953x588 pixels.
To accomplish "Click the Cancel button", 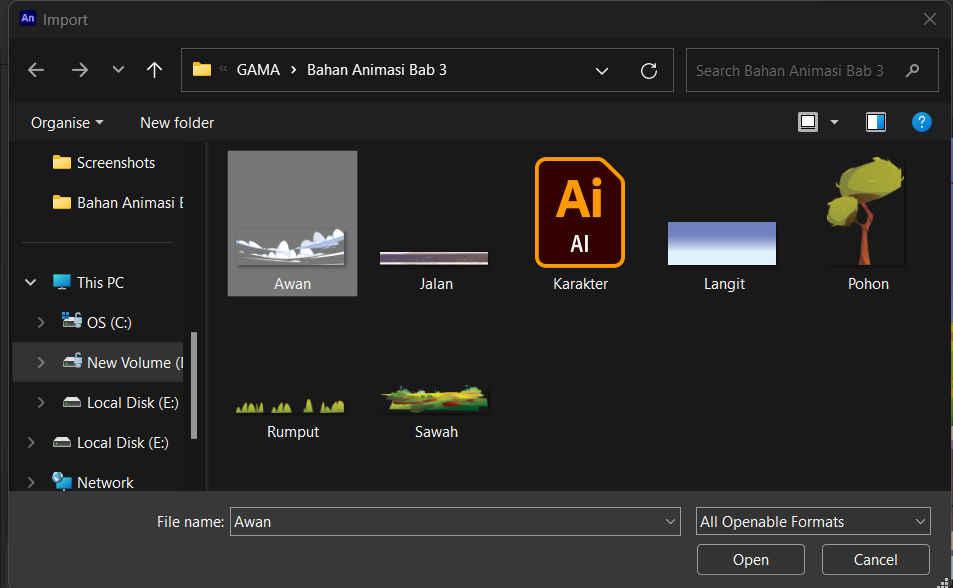I will point(875,559).
